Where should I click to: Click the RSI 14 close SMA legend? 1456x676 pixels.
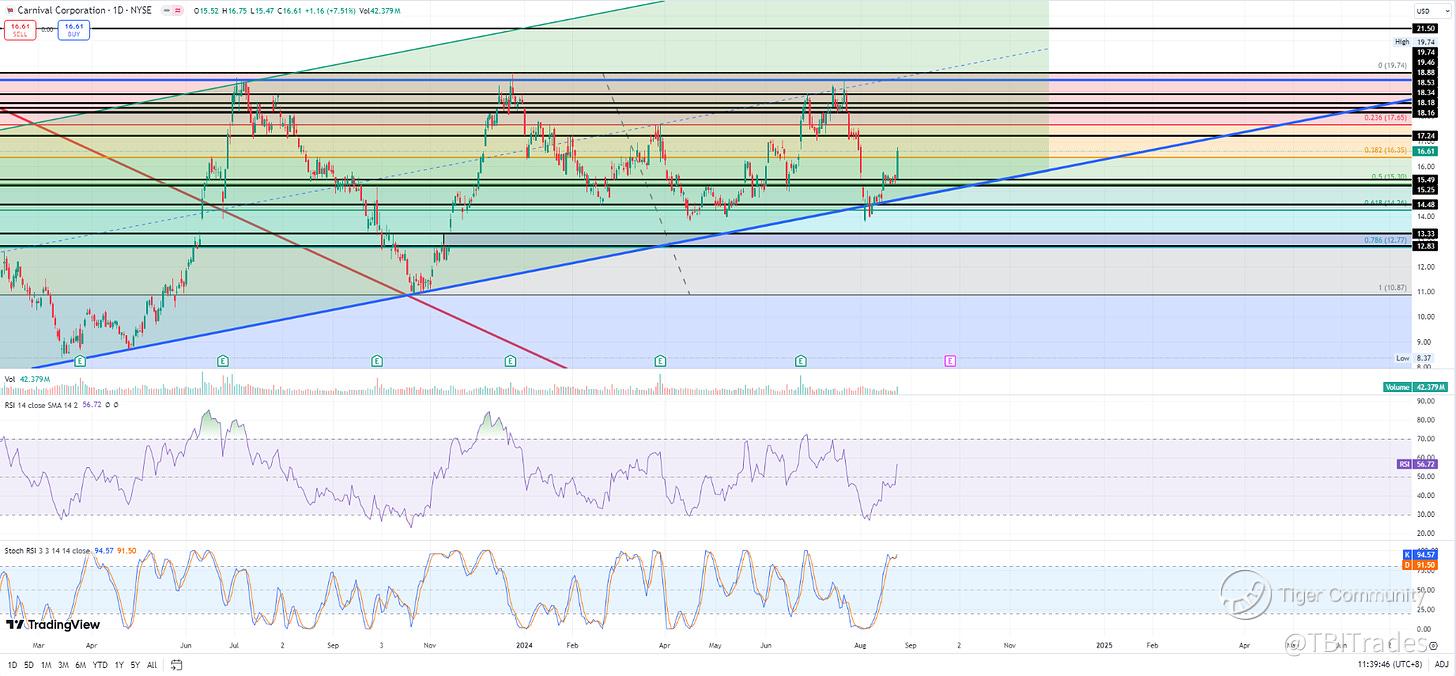(x=62, y=405)
